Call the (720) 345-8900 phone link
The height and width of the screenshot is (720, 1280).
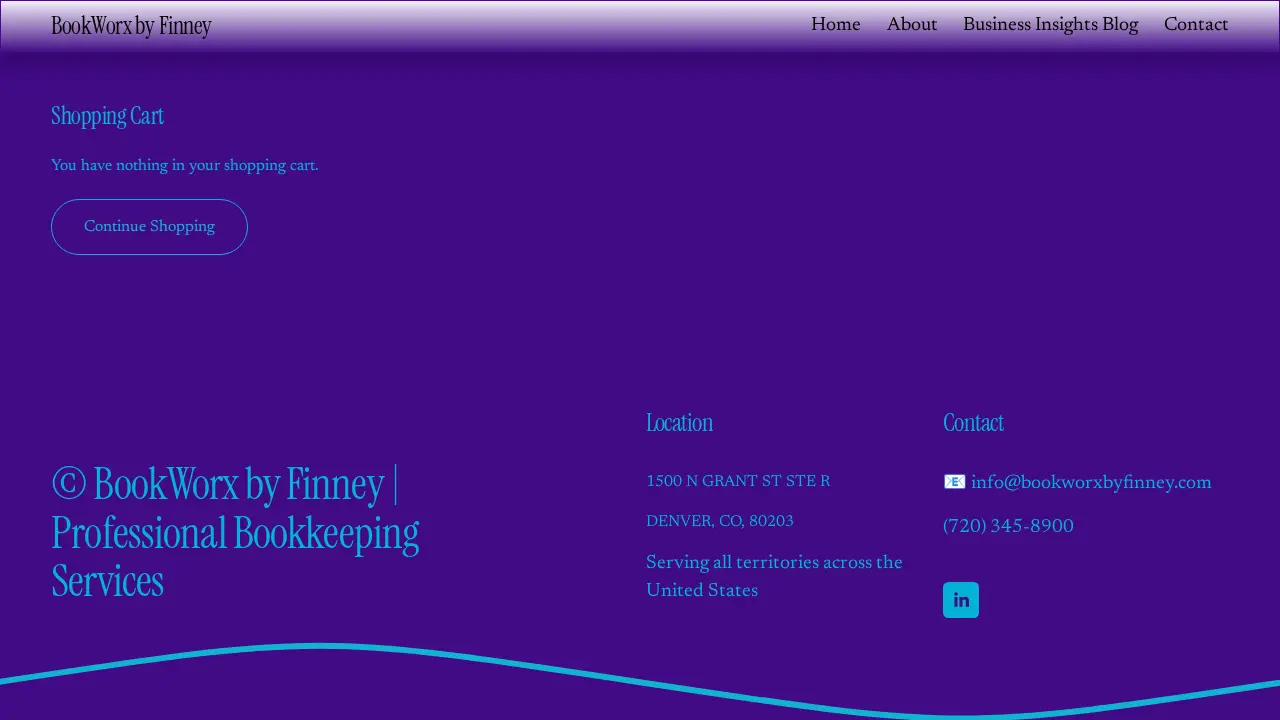(1008, 526)
